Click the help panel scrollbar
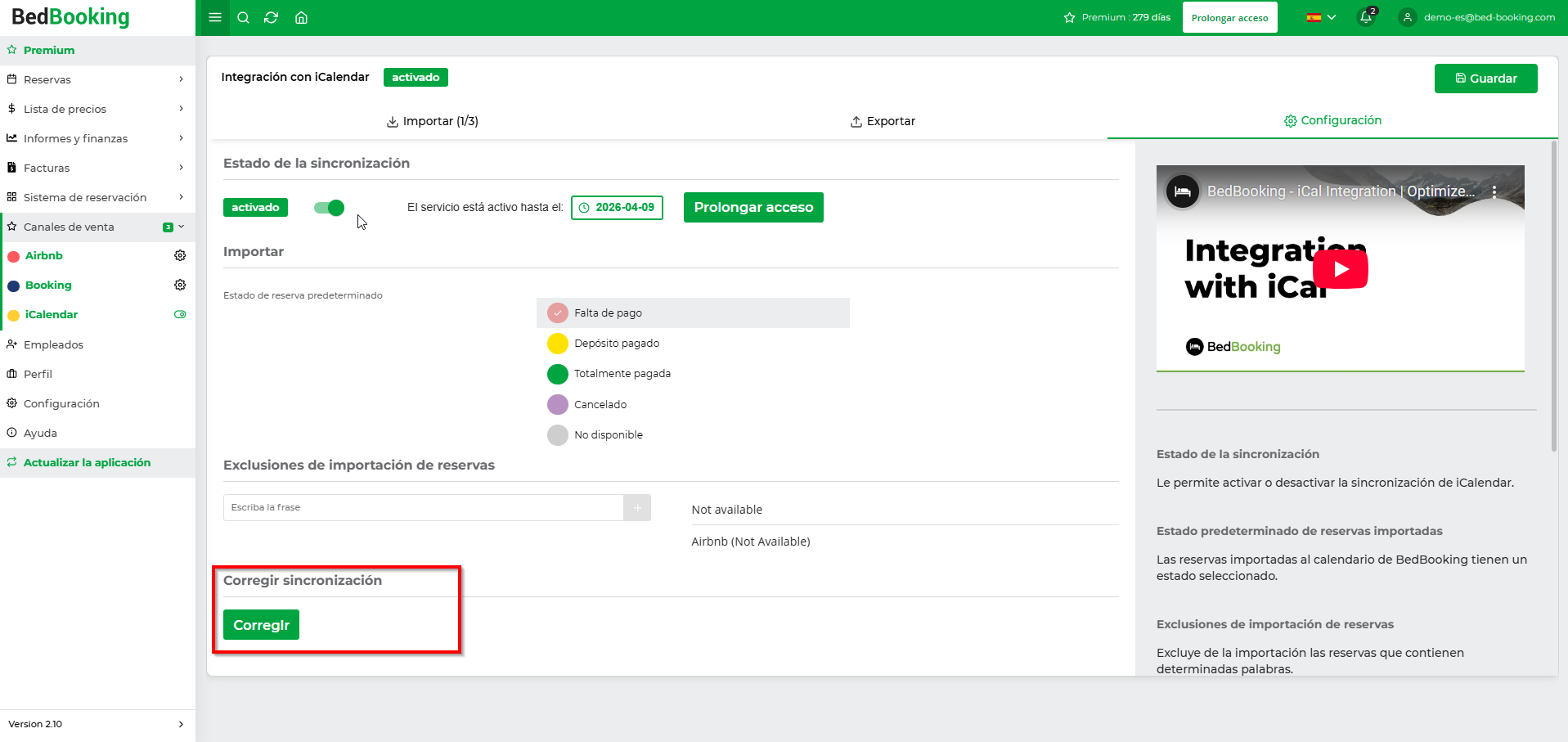Screen dimensions: 1568x742 click(x=1554, y=296)
